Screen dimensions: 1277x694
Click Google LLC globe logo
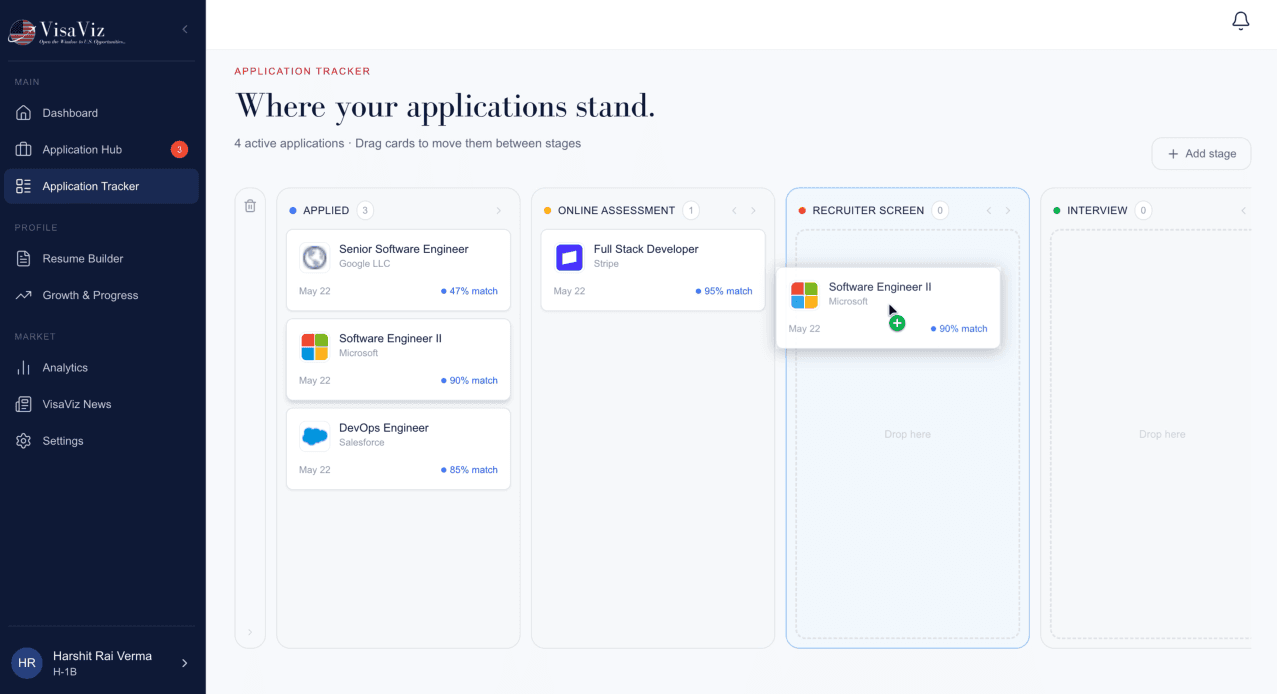pyautogui.click(x=315, y=258)
